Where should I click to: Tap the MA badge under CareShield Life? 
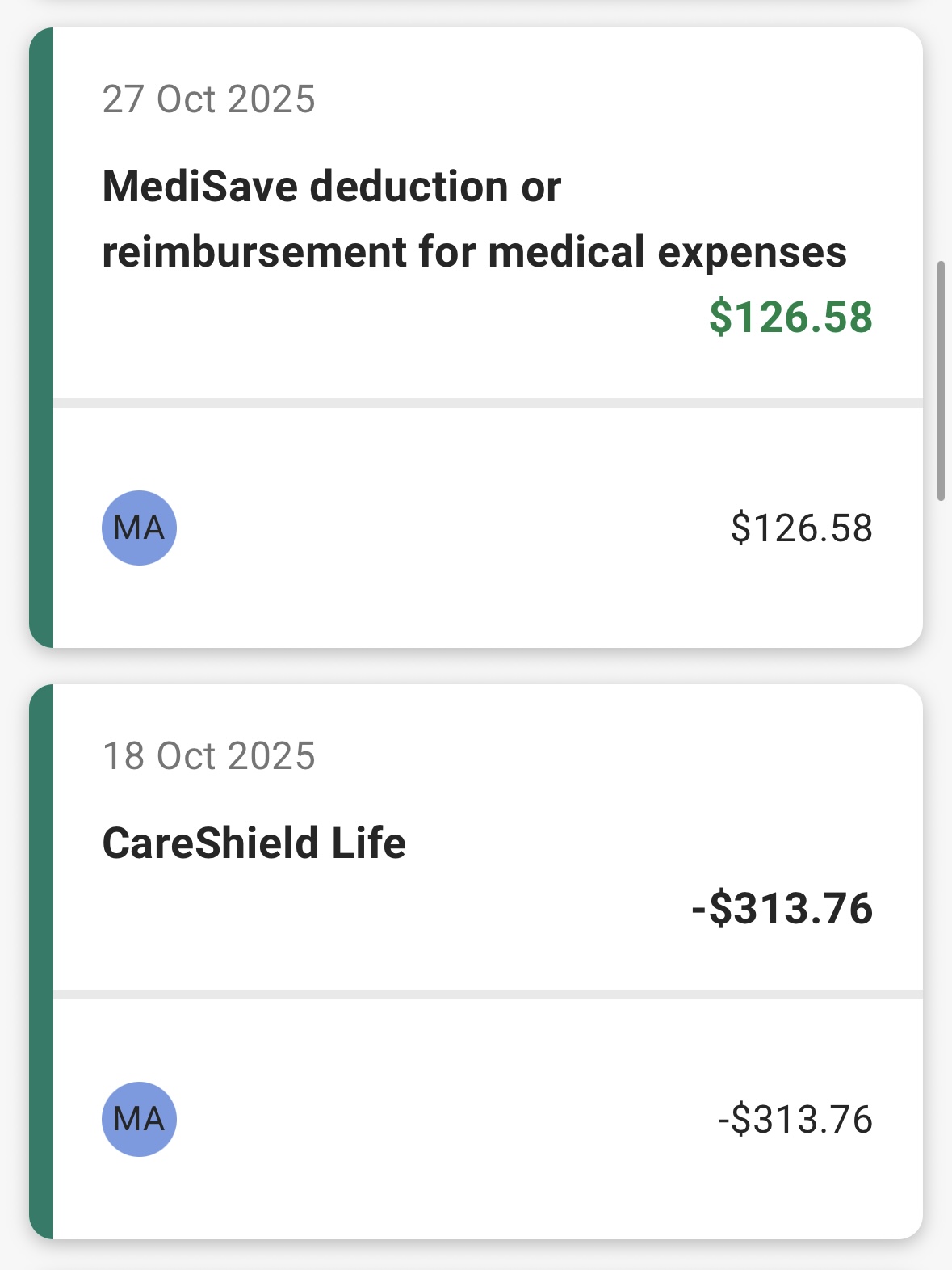(x=139, y=1119)
